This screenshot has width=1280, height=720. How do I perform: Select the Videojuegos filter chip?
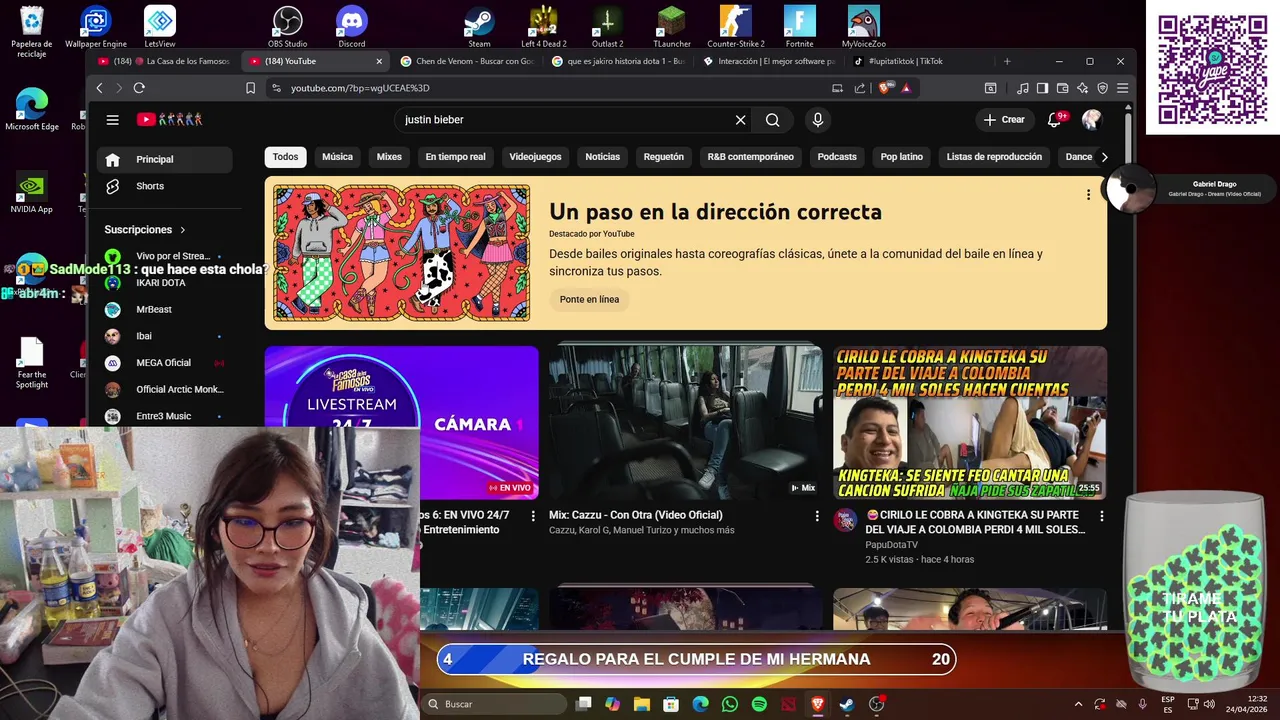(535, 157)
